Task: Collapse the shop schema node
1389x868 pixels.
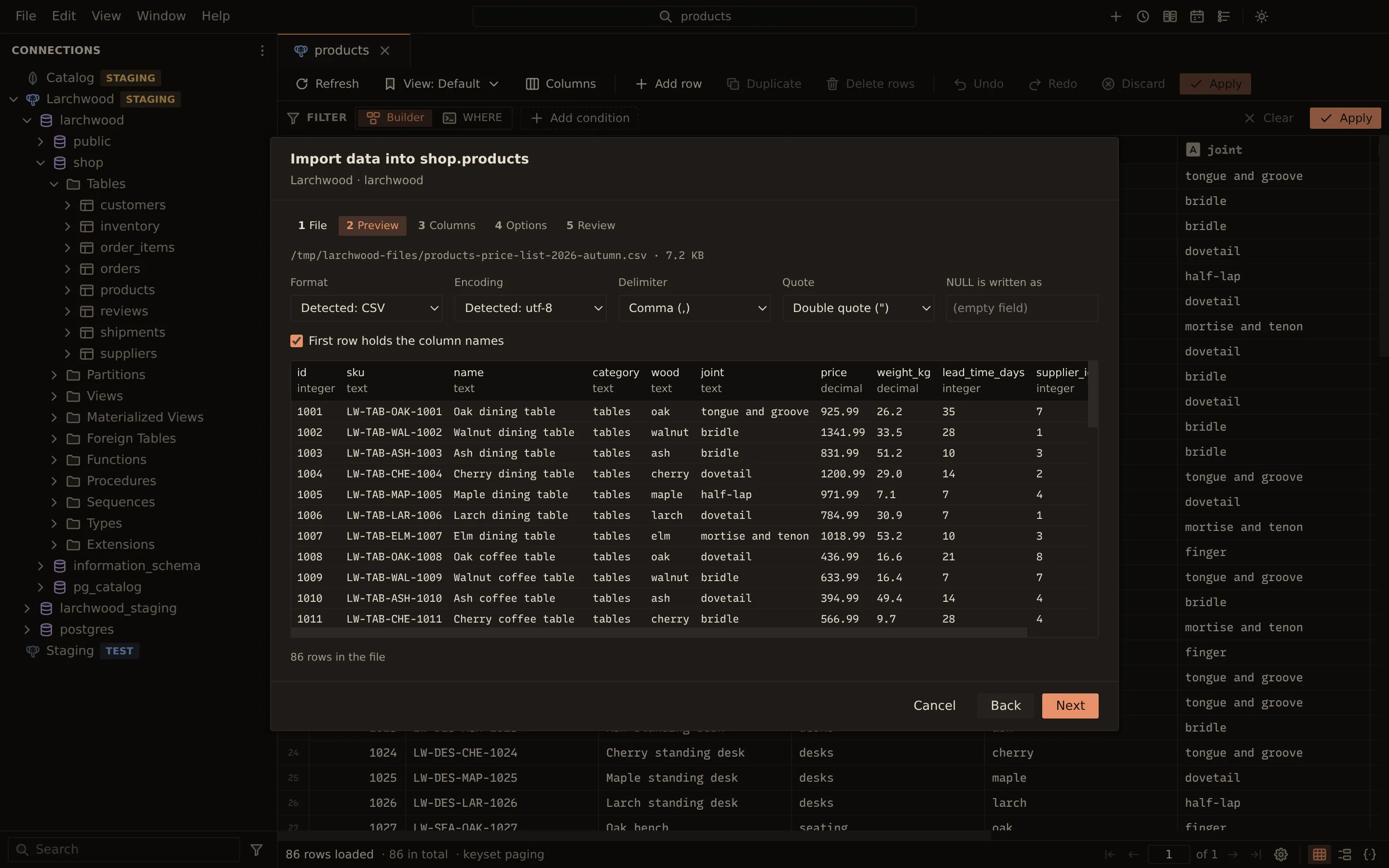Action: 41,163
